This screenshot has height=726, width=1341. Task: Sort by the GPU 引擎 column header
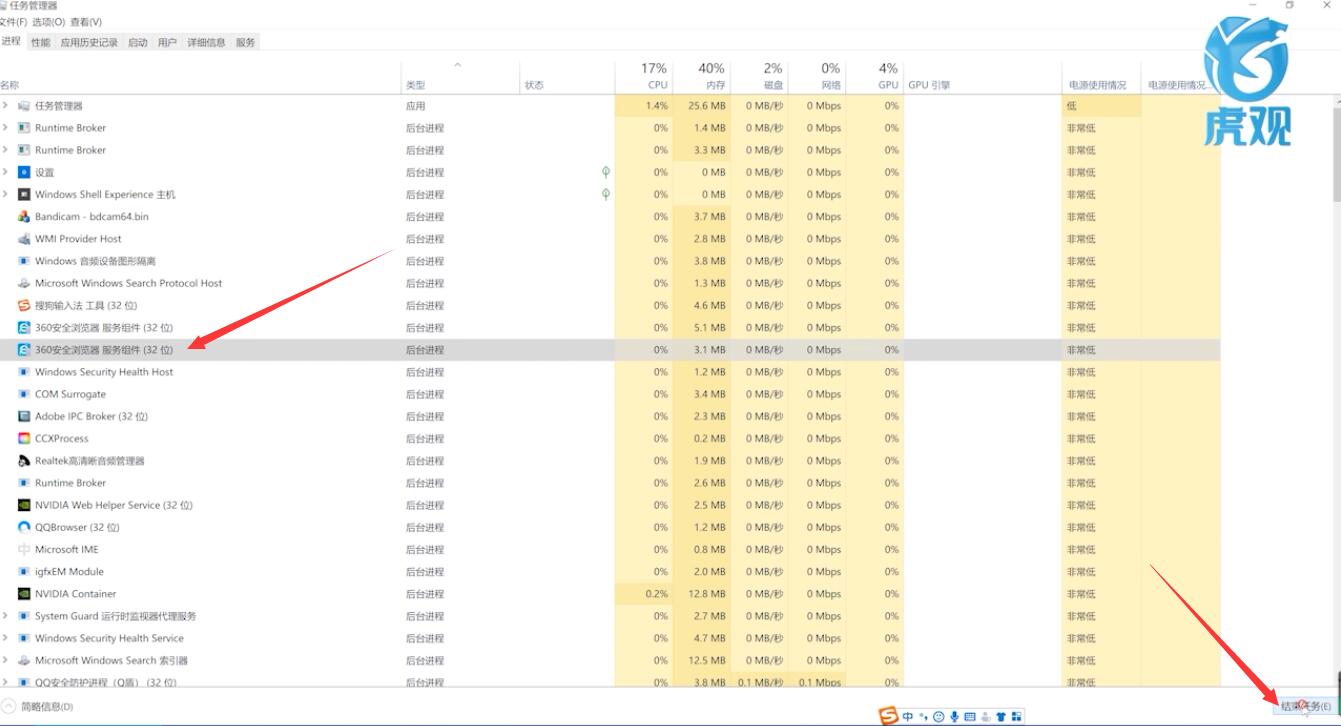983,76
